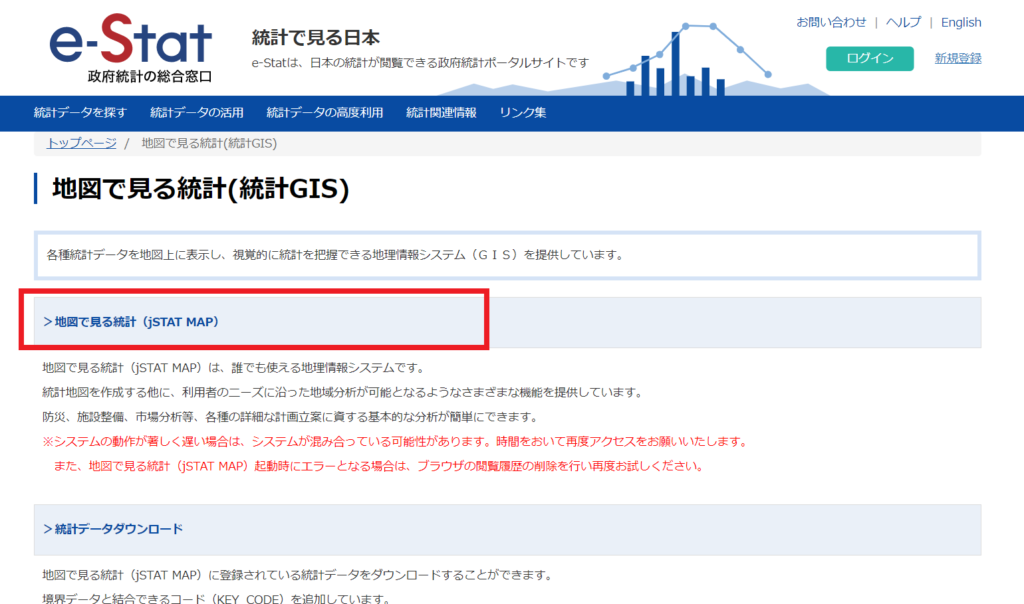Click the line ending 統計データをダウンロードすることができます
The image size is (1024, 604).
299,575
